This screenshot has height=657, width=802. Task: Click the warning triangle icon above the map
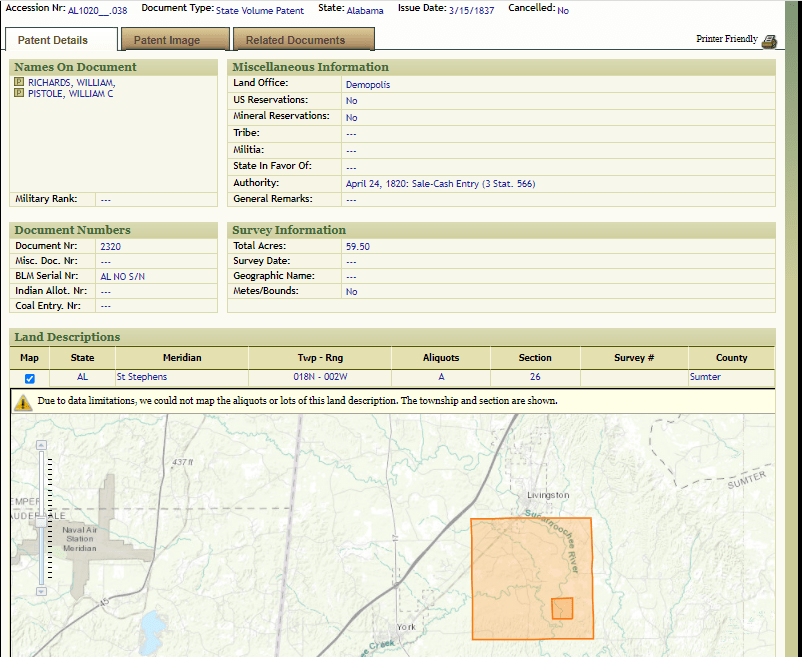(22, 402)
